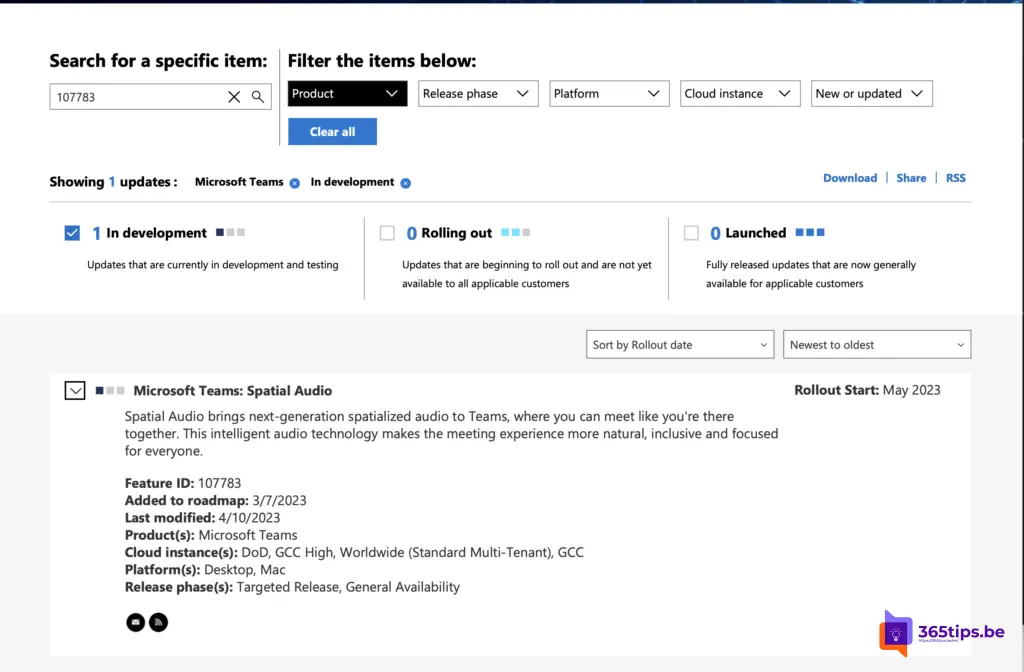Clear search text with X icon

(x=234, y=97)
